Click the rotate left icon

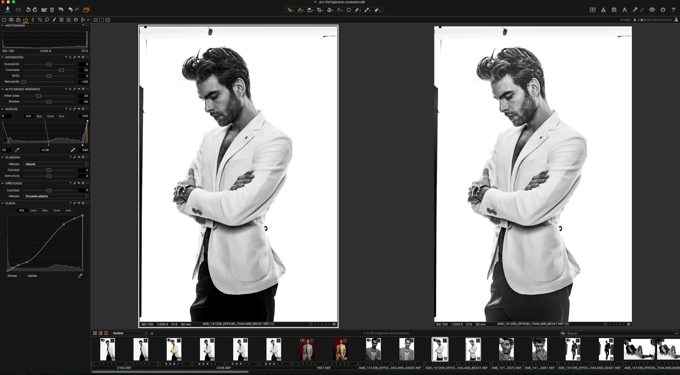click(28, 10)
